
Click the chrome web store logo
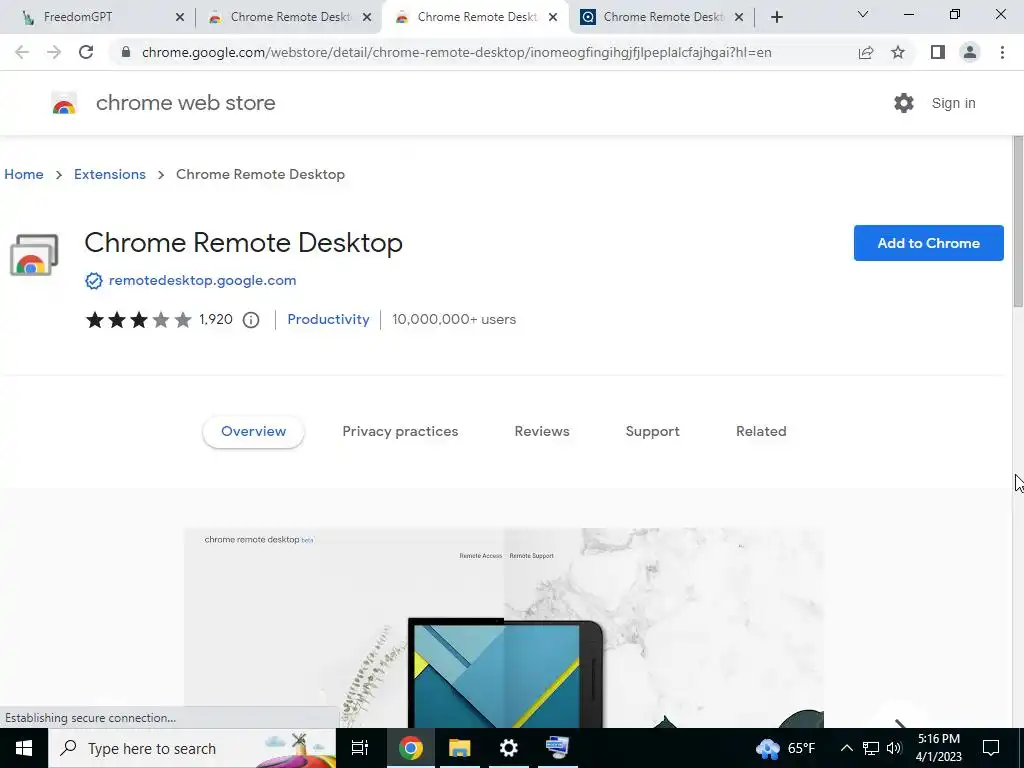64,103
